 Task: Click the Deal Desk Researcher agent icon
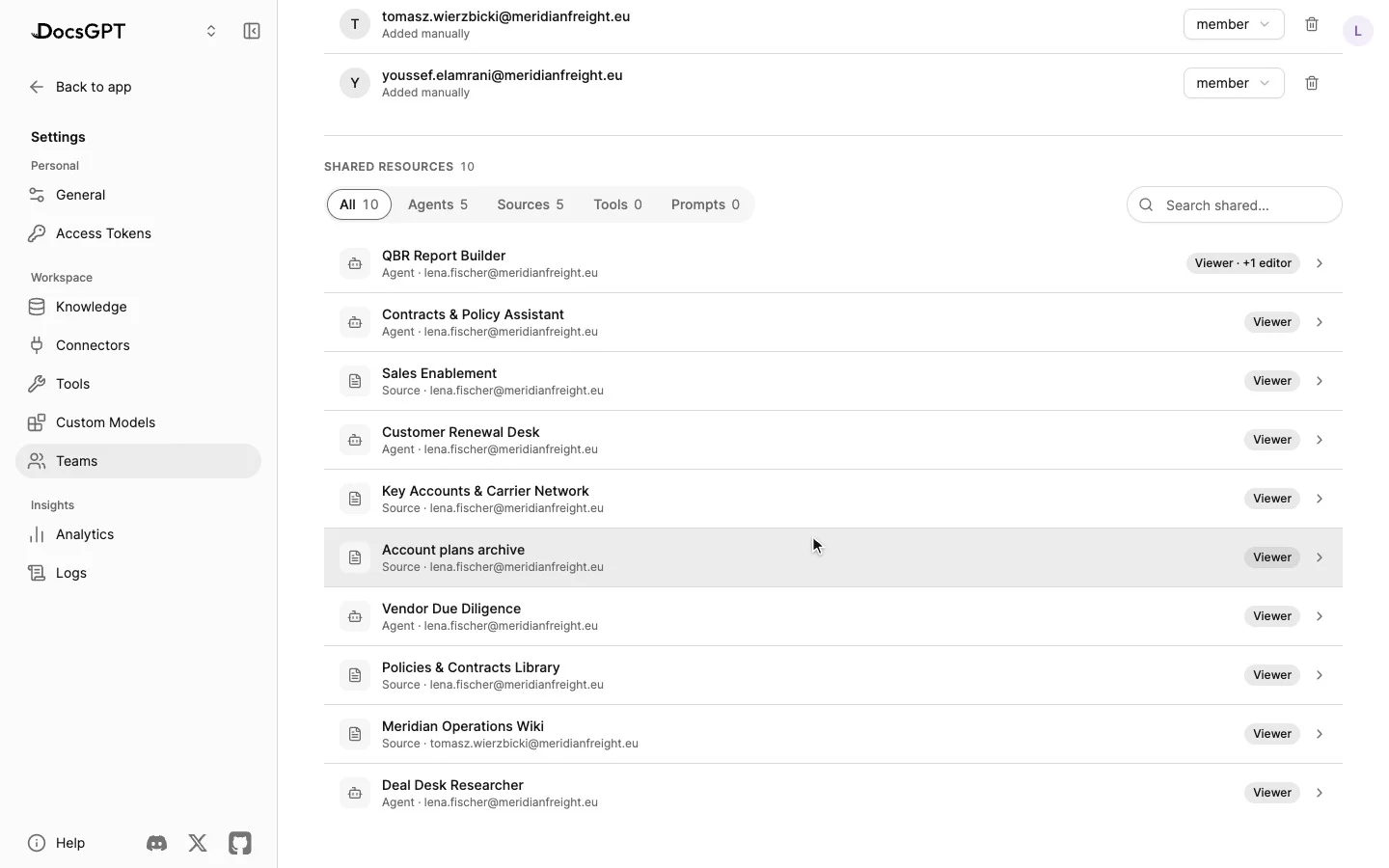[355, 793]
